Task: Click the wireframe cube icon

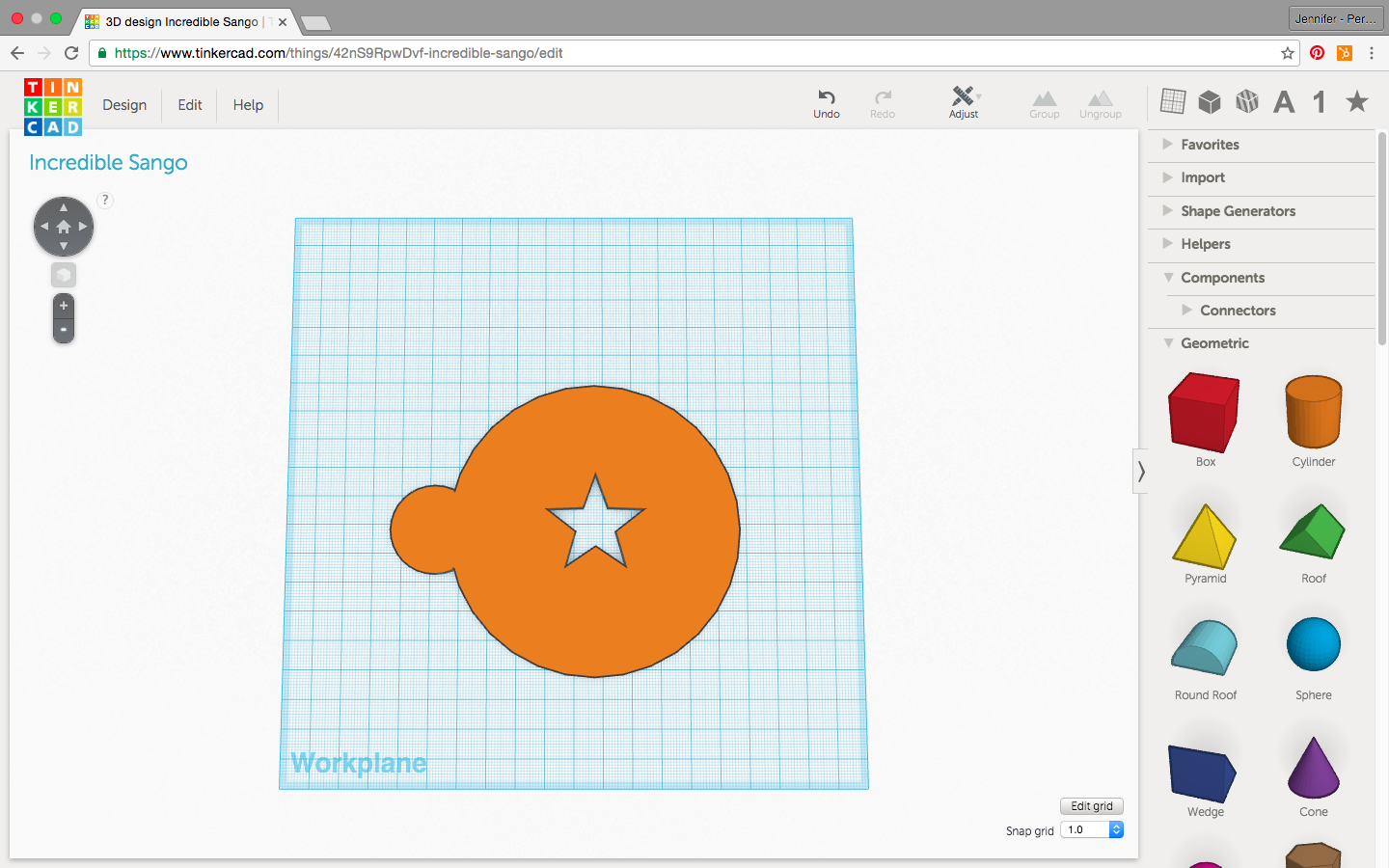Action: click(x=1247, y=101)
